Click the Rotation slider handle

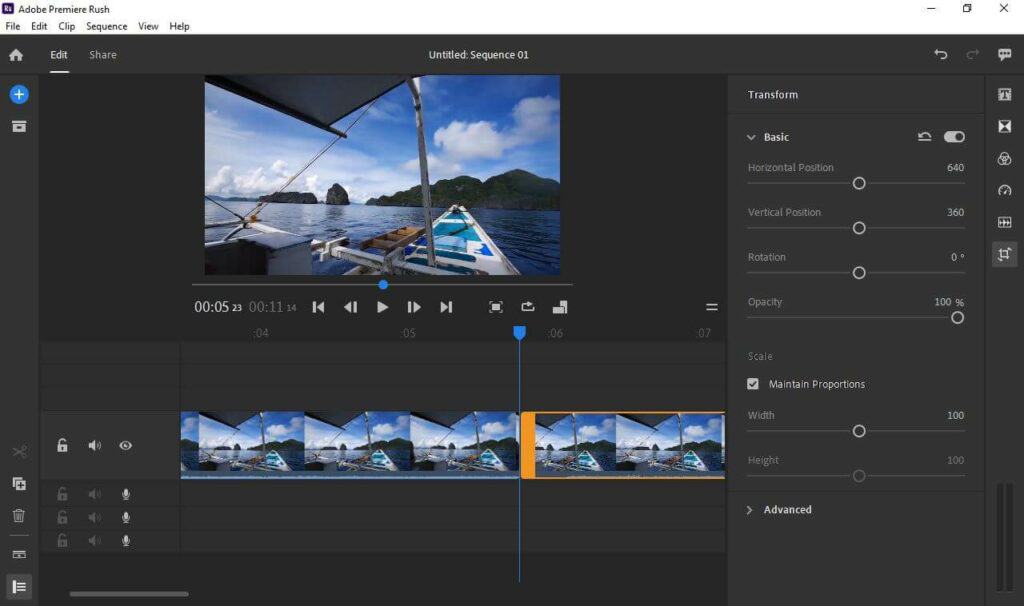(859, 273)
